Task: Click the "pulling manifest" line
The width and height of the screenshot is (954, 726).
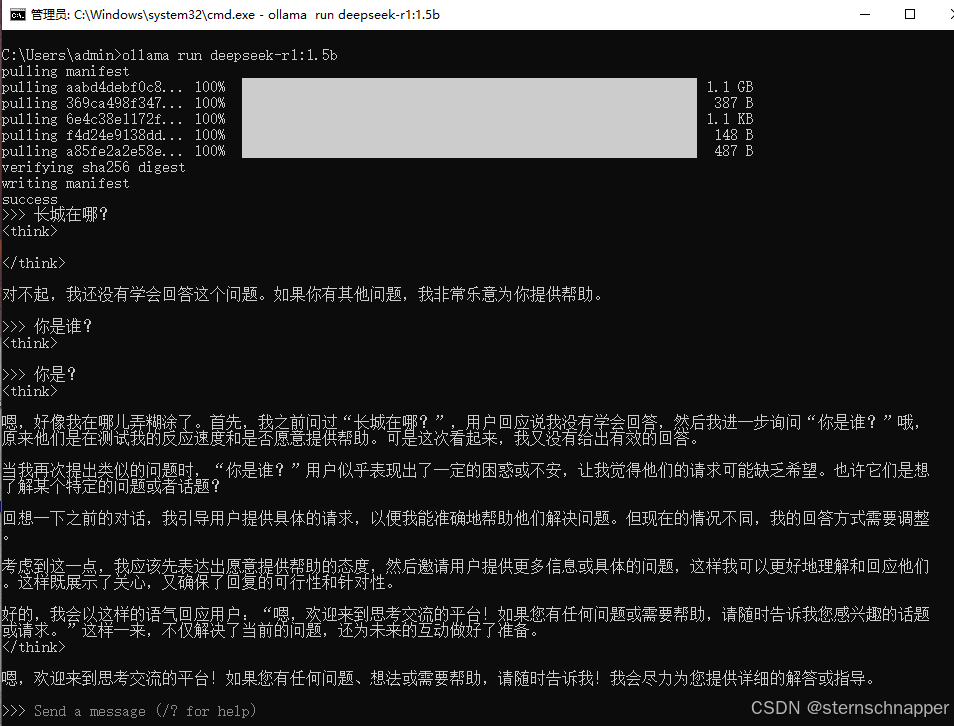Action: (65, 71)
